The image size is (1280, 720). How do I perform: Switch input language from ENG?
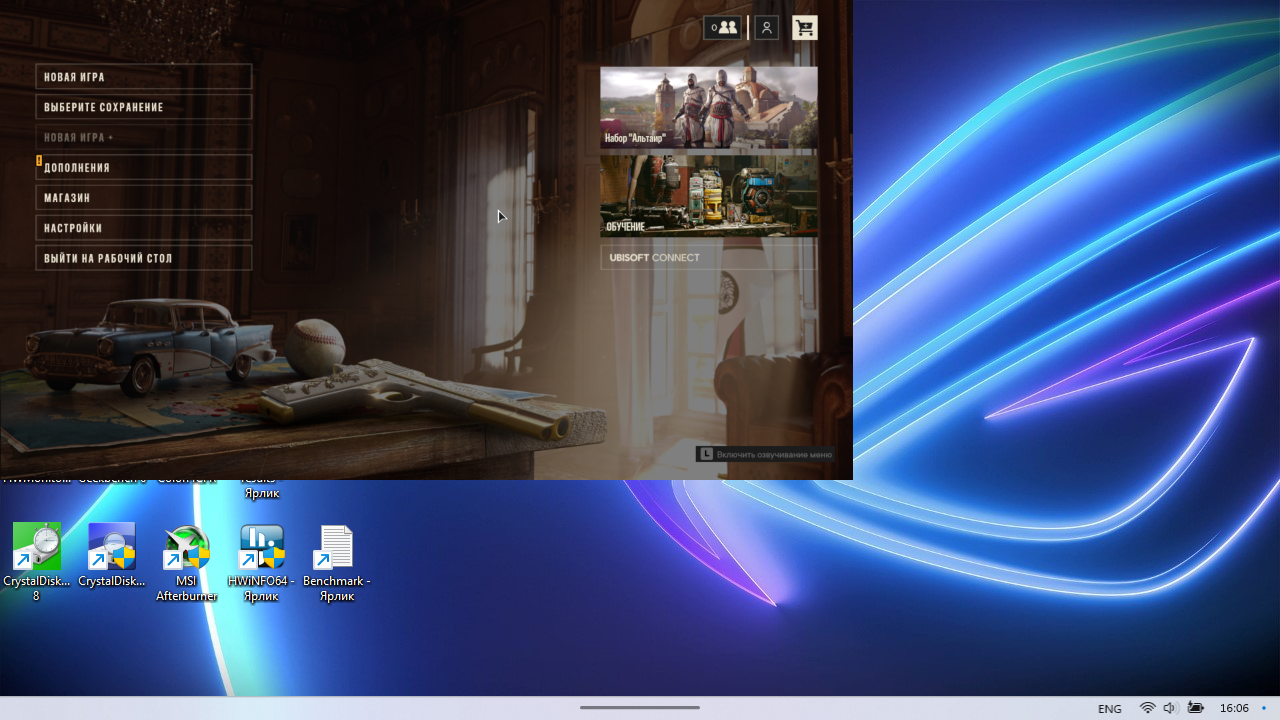coord(1109,709)
